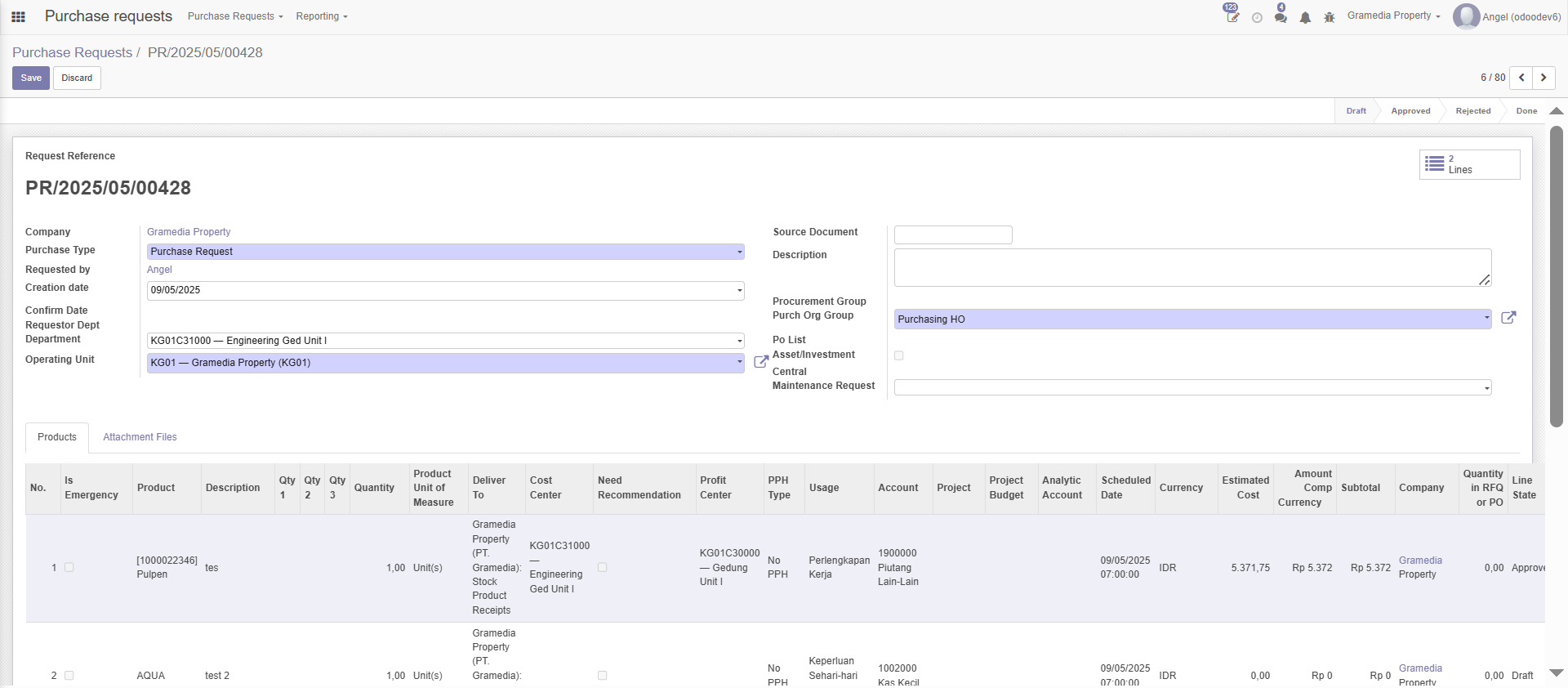Switch to the Attachment Files tab
The width and height of the screenshot is (1568, 688).
140,437
